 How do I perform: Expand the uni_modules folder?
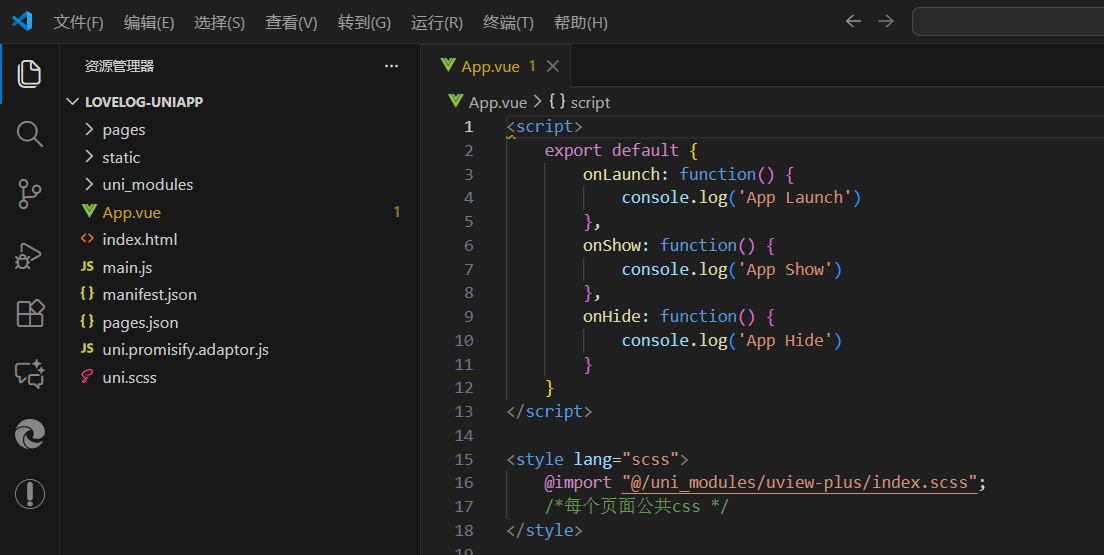(147, 184)
